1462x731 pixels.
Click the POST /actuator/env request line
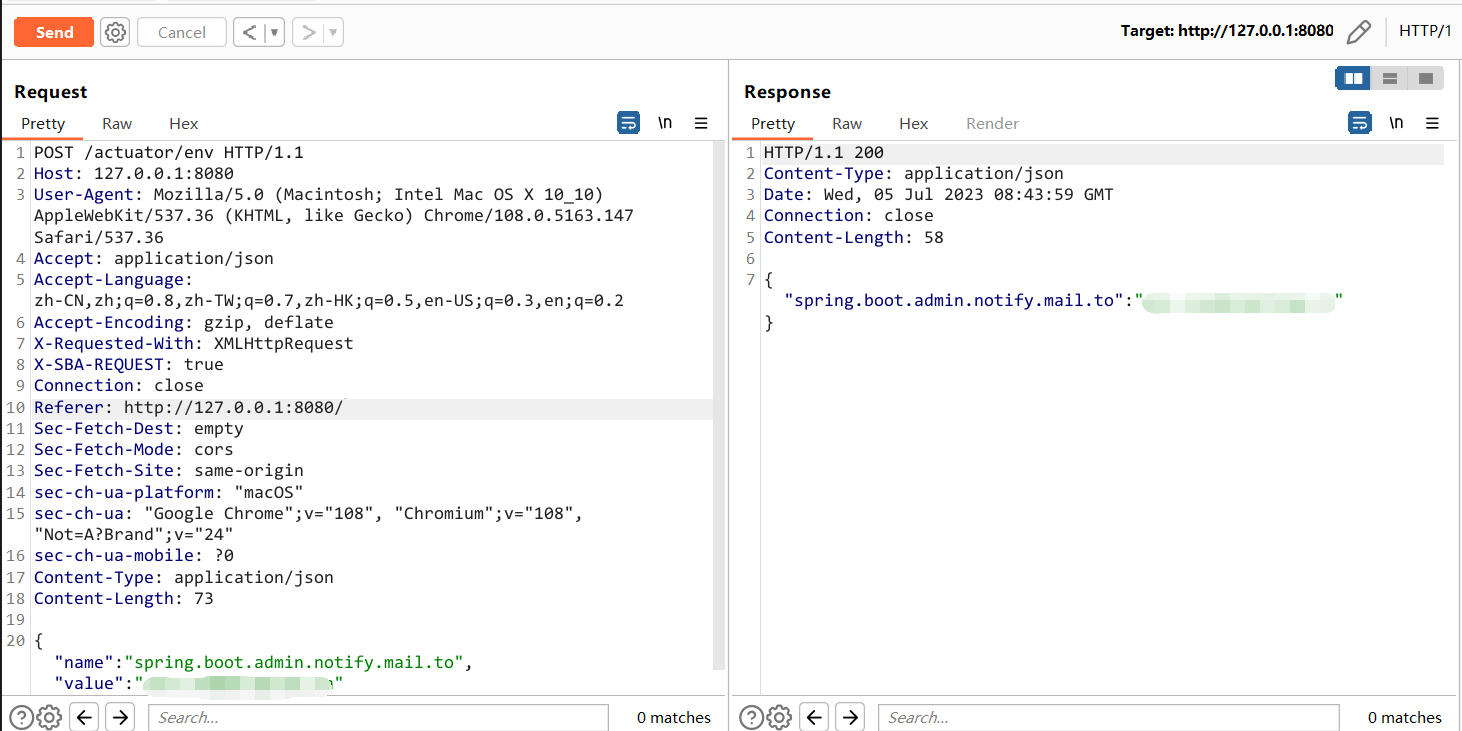pos(168,153)
